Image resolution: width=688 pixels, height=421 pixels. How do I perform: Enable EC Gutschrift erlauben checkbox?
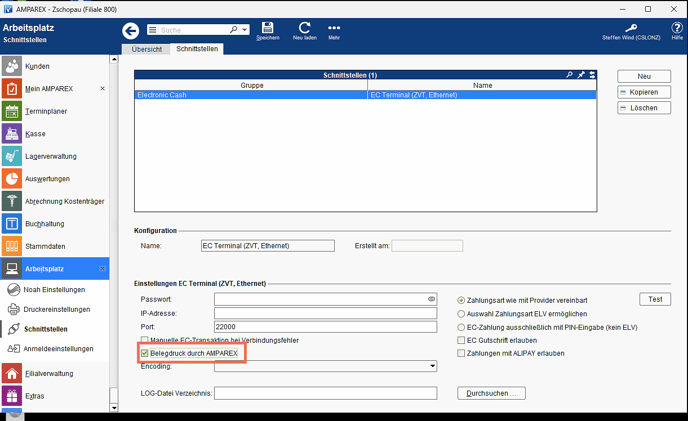click(x=461, y=340)
